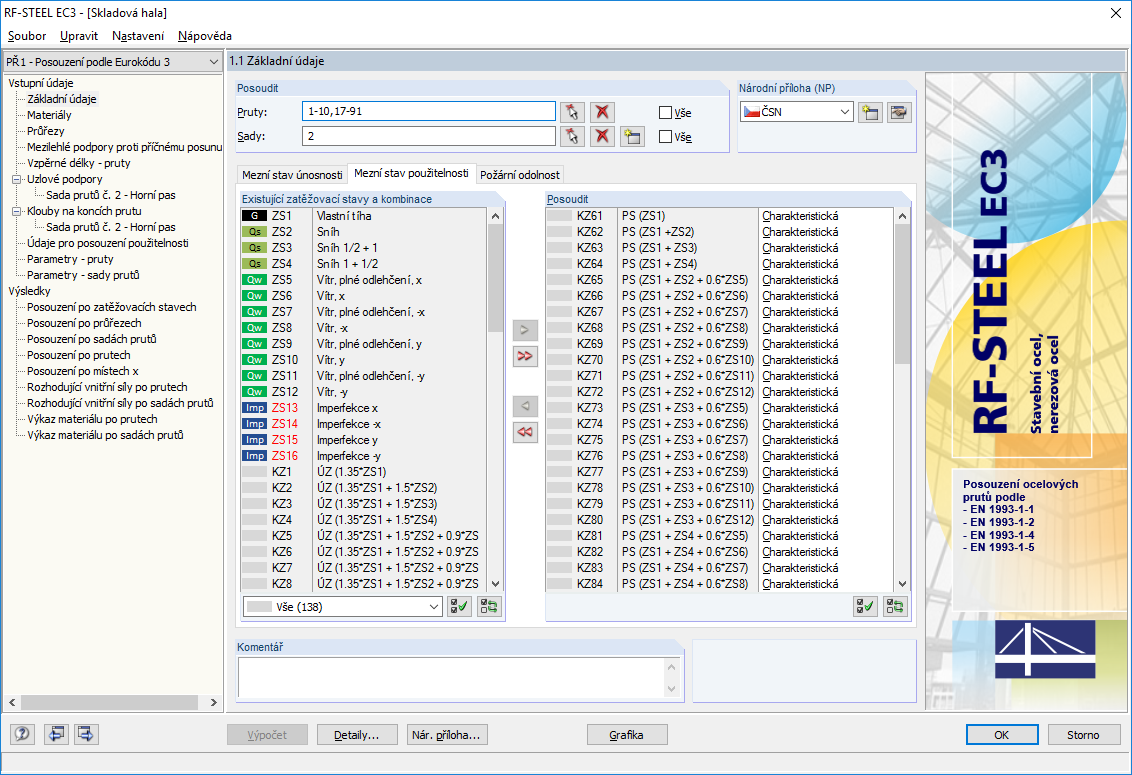
Task: Invert selection in Posoudit combinations list
Action: click(x=895, y=607)
